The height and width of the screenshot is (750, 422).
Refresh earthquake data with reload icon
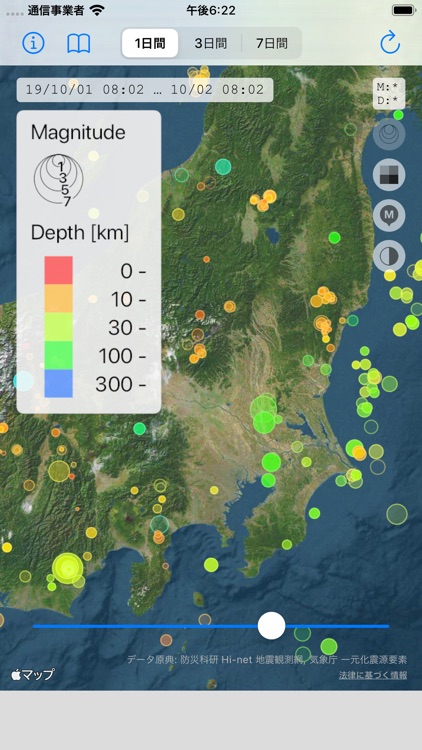[390, 43]
